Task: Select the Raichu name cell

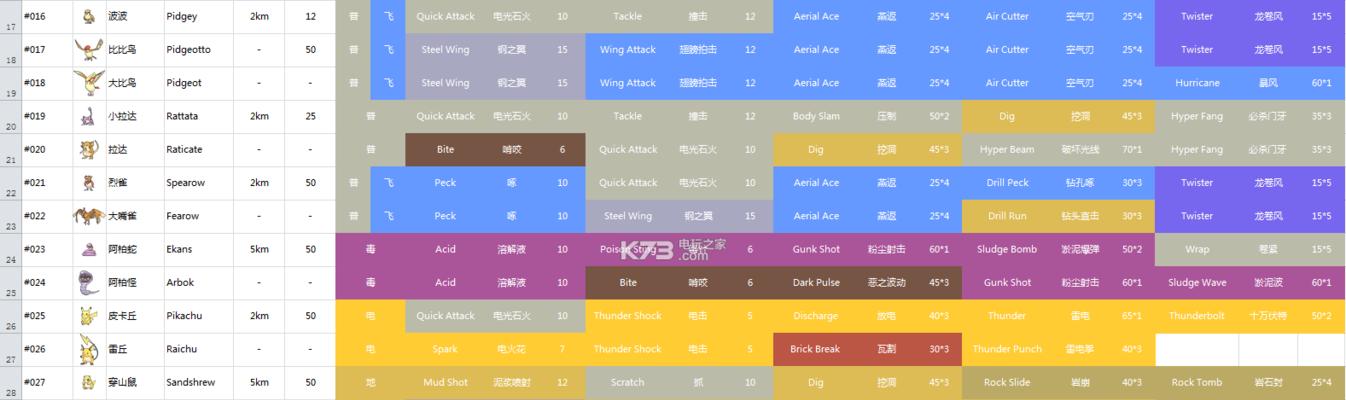Action: point(199,349)
